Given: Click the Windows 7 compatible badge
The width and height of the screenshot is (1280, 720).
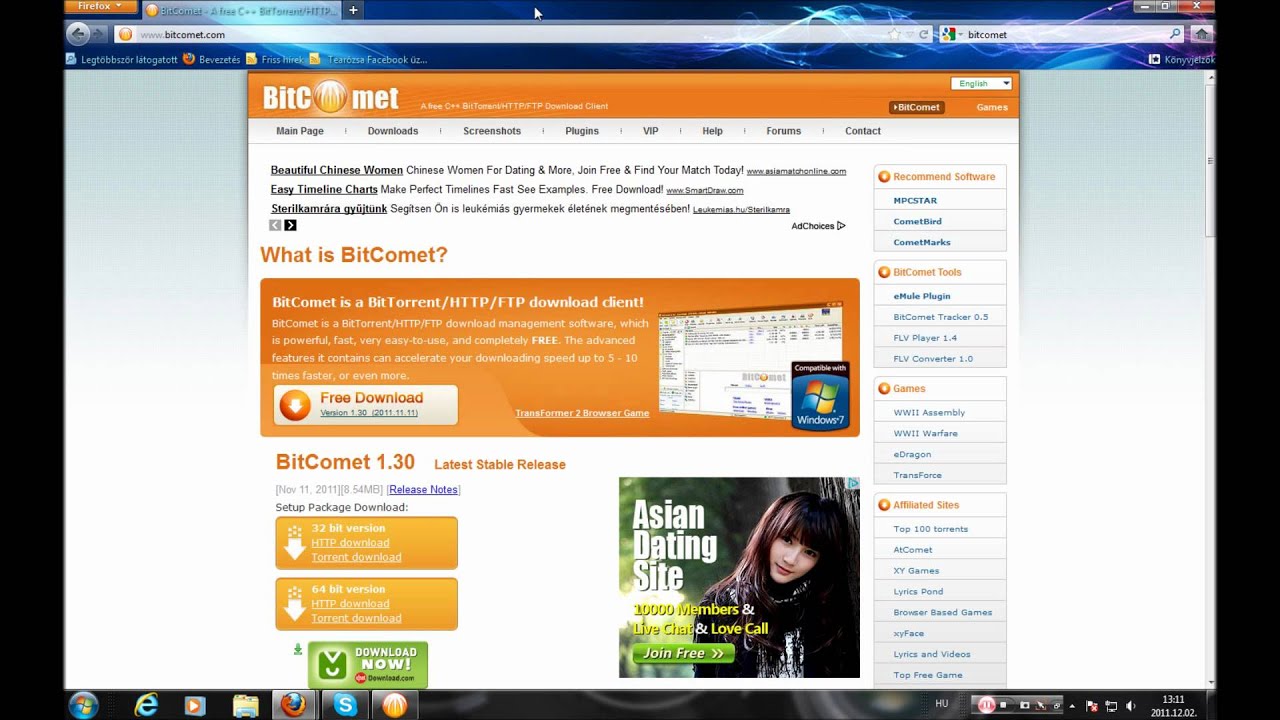Looking at the screenshot, I should coord(820,396).
